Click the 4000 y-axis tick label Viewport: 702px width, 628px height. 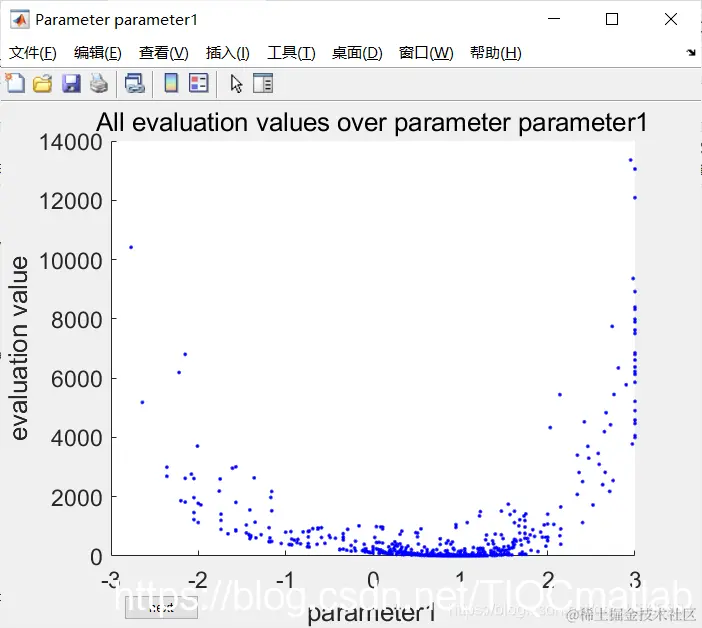[x=77, y=437]
